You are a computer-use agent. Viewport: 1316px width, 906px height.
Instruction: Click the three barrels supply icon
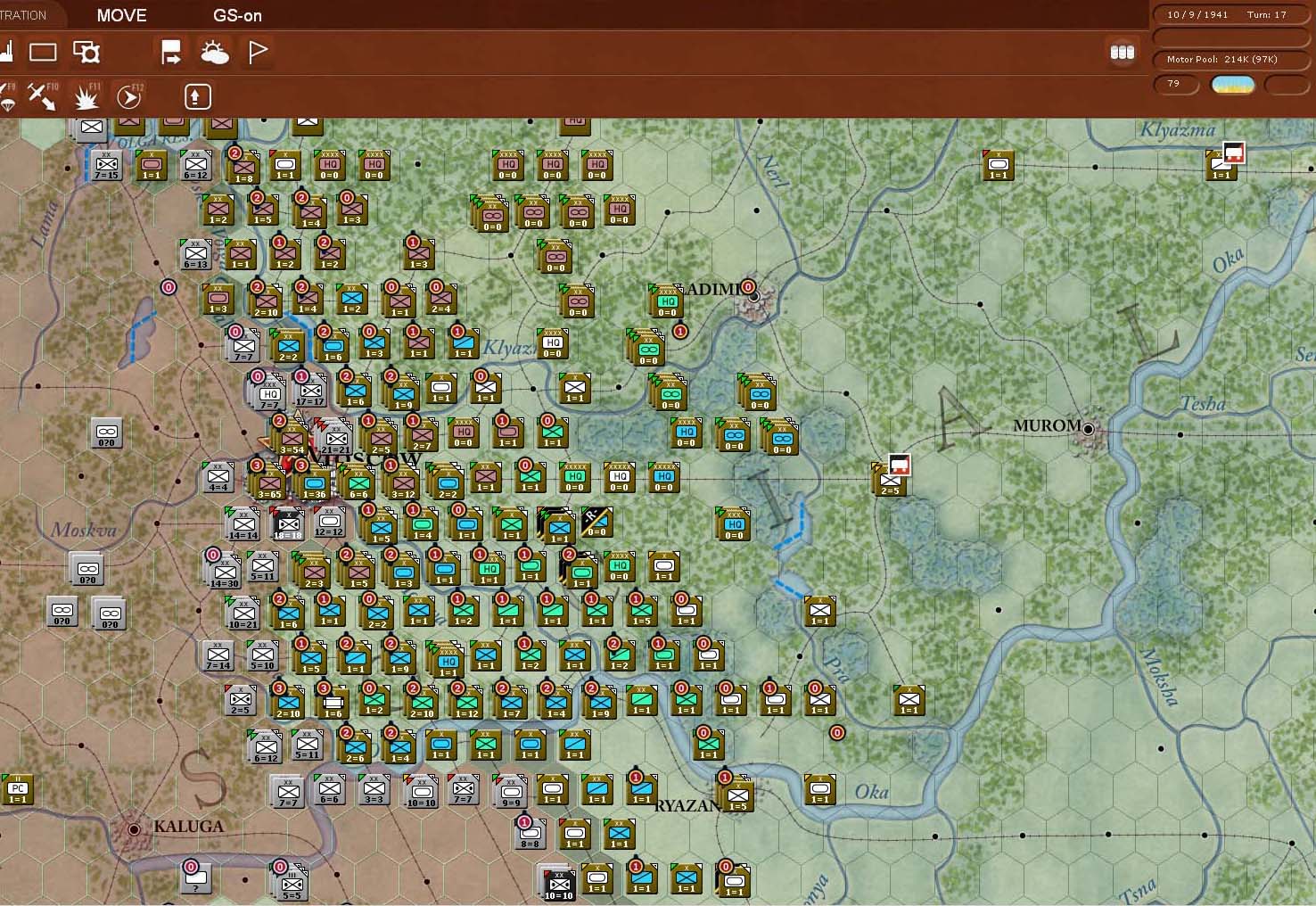[x=1123, y=52]
